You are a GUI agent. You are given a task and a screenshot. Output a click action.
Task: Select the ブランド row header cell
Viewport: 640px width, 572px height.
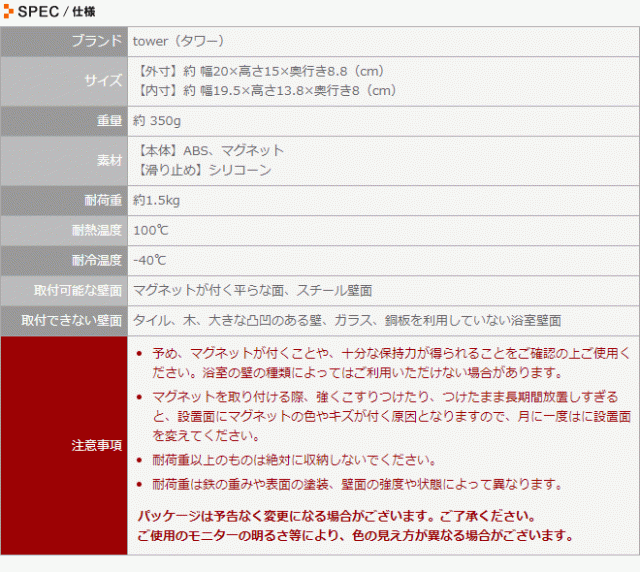64,41
